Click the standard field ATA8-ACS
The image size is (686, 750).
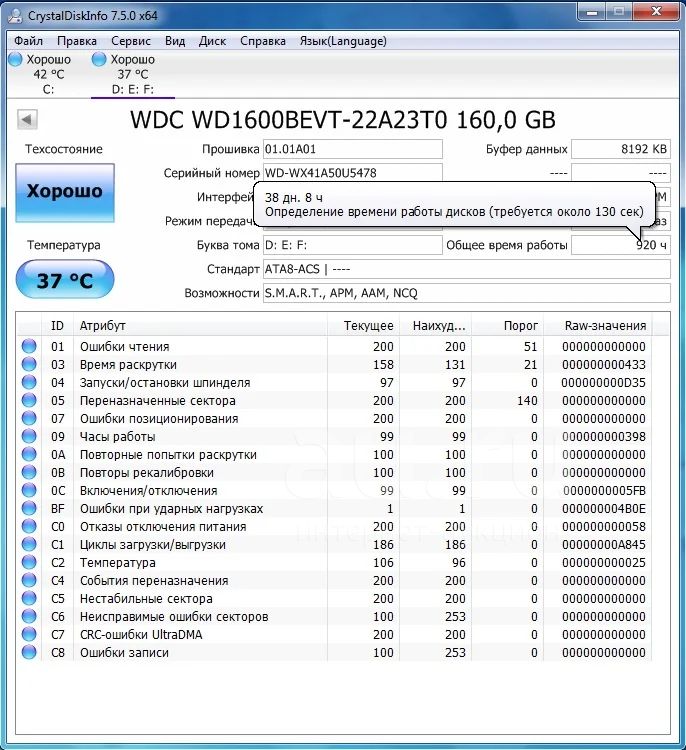coord(466,269)
